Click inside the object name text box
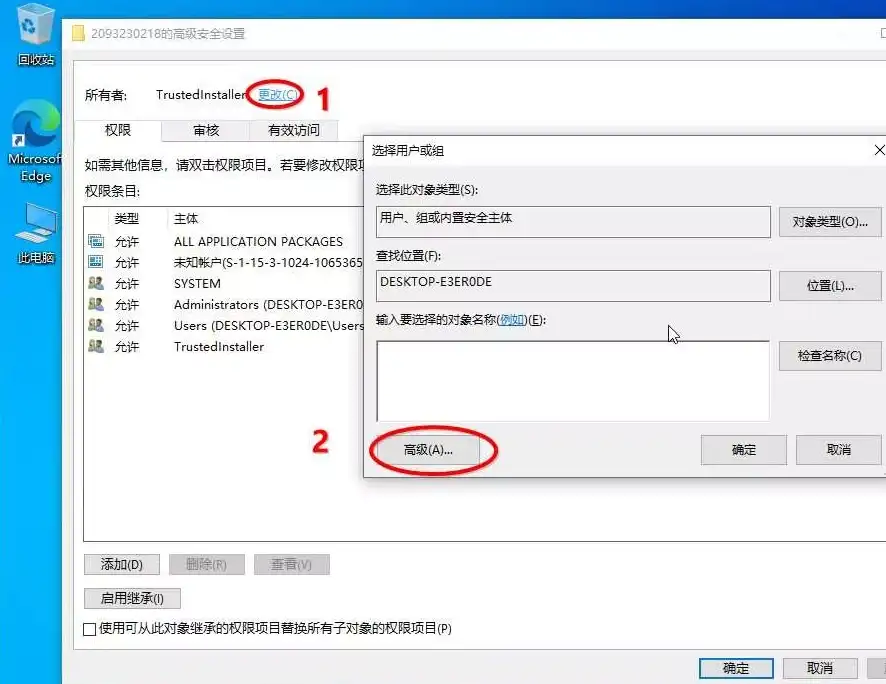This screenshot has width=886, height=684. (x=572, y=380)
